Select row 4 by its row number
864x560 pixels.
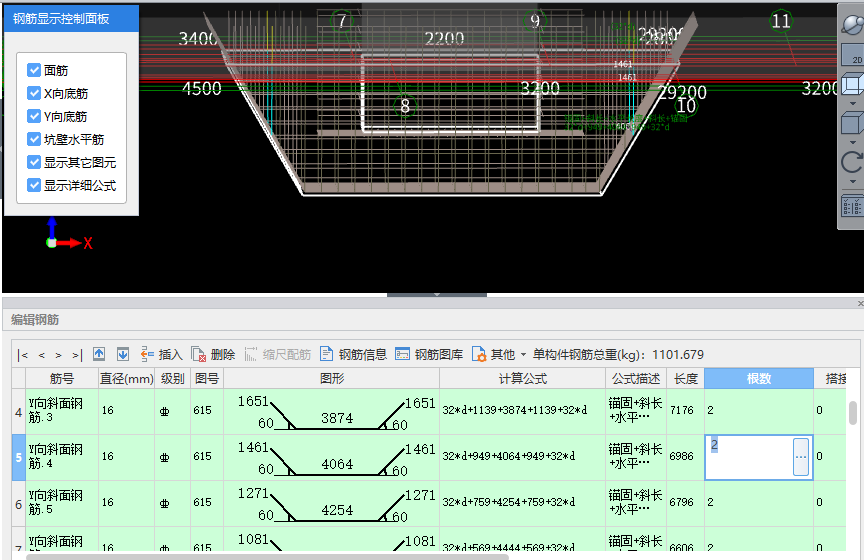[18, 412]
